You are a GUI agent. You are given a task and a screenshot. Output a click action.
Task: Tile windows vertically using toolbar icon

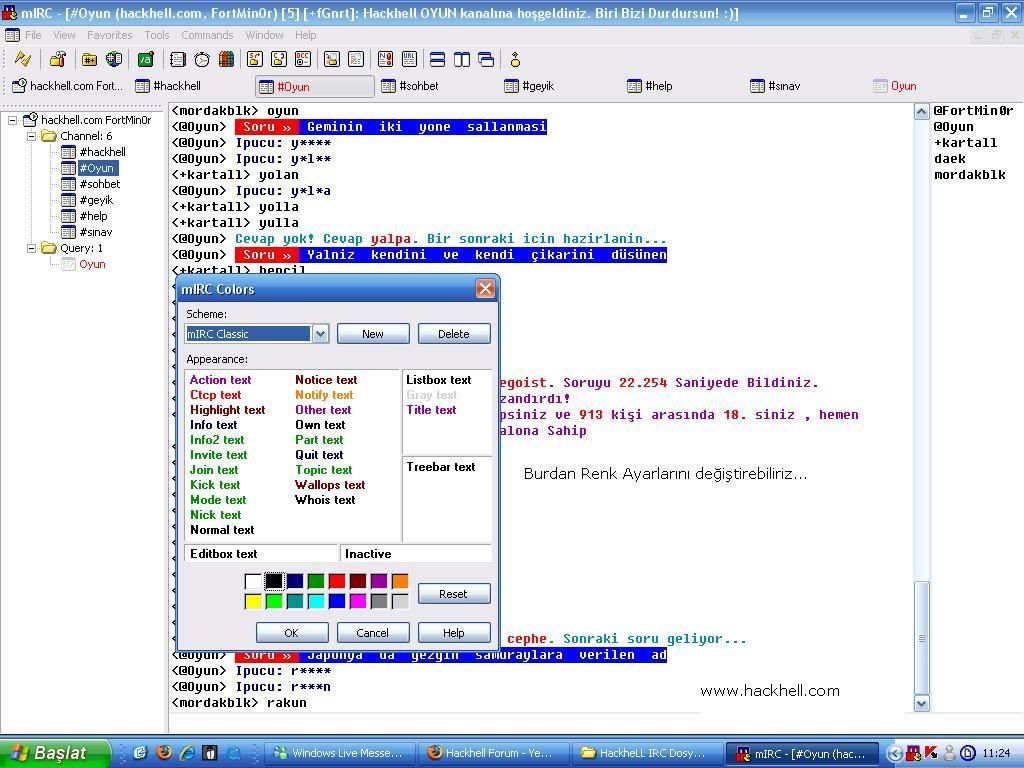coord(462,59)
